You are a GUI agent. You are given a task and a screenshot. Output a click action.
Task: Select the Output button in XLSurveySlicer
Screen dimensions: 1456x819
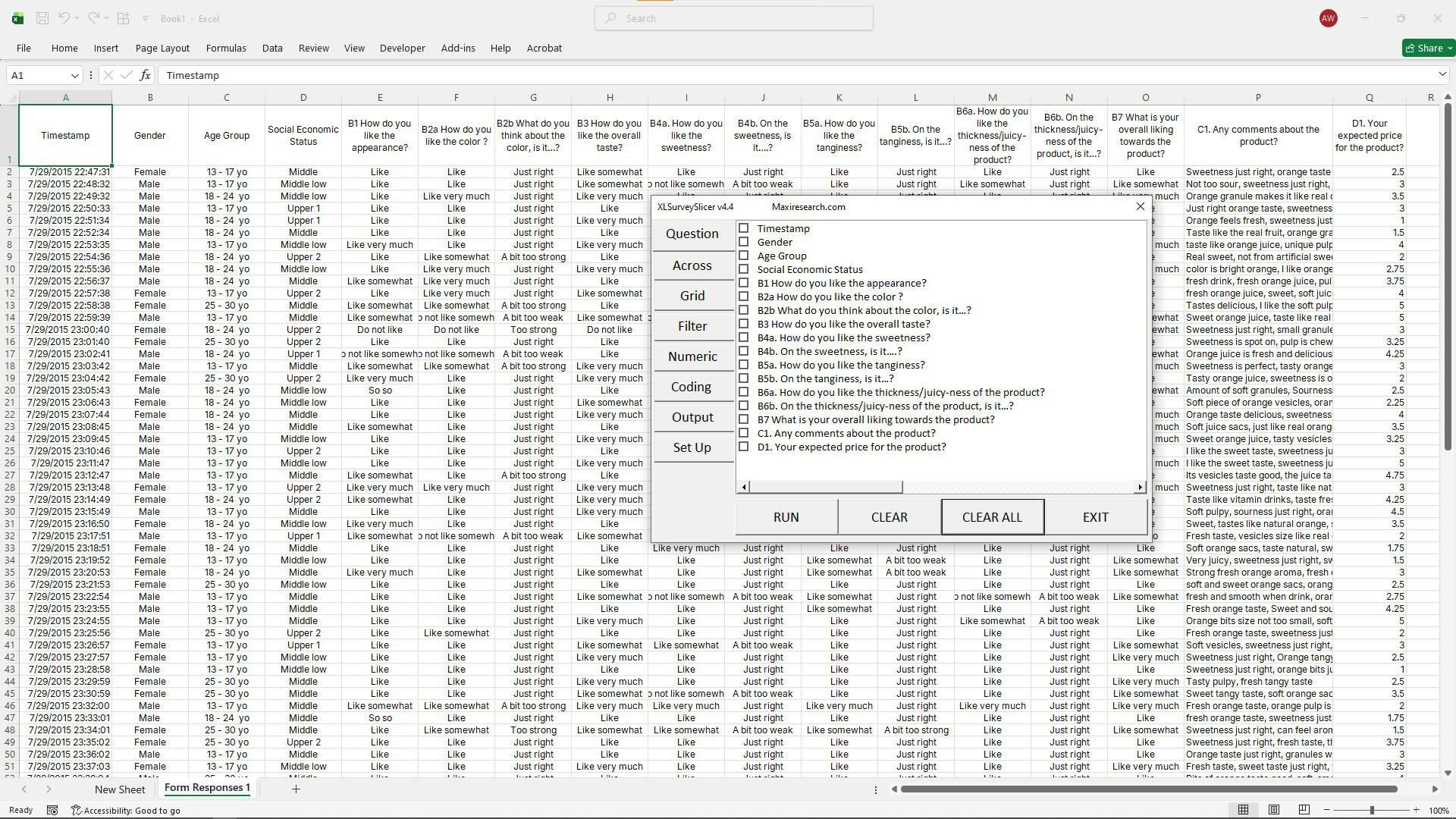[692, 417]
